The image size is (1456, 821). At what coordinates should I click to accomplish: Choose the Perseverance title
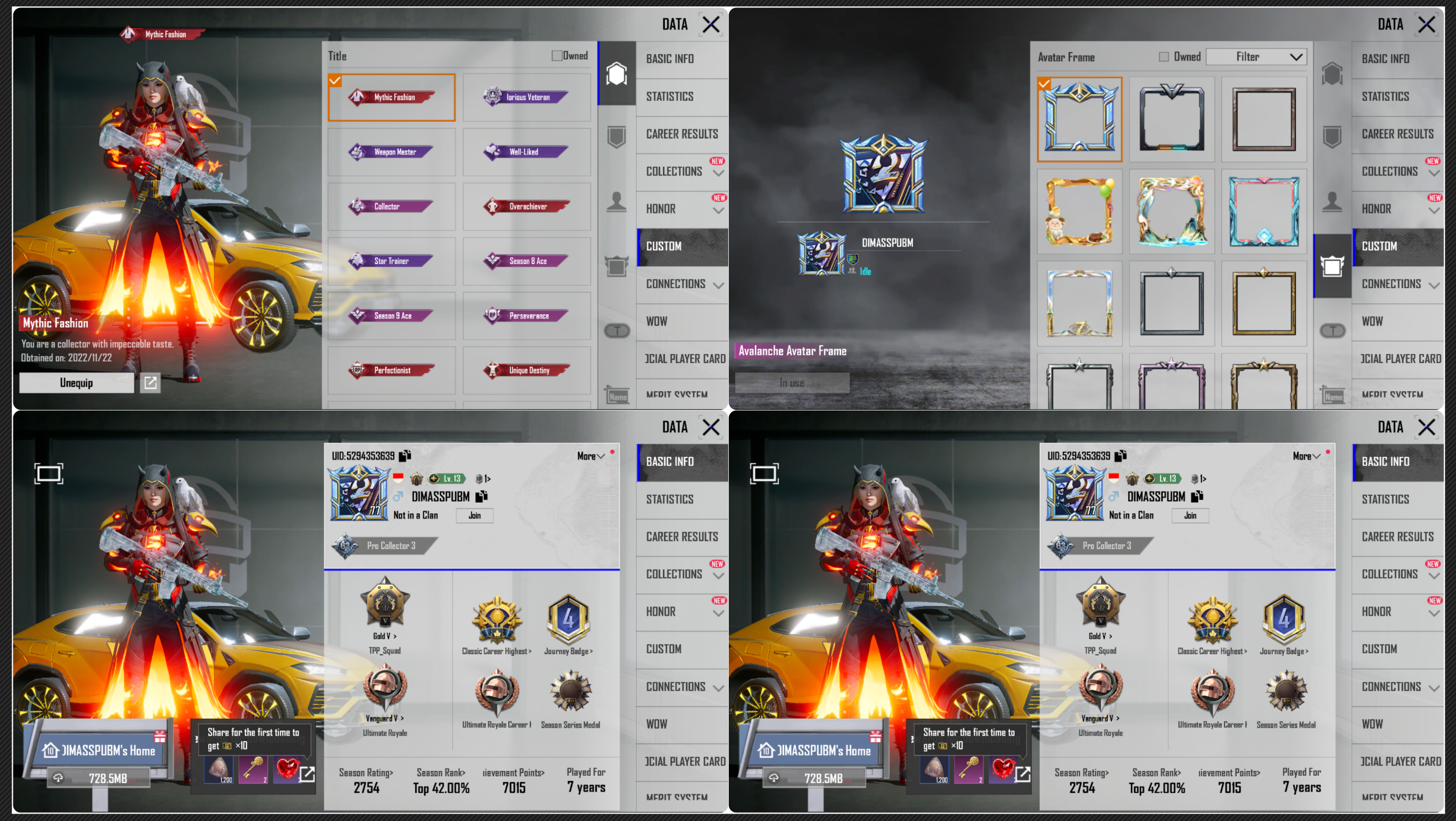coord(526,316)
